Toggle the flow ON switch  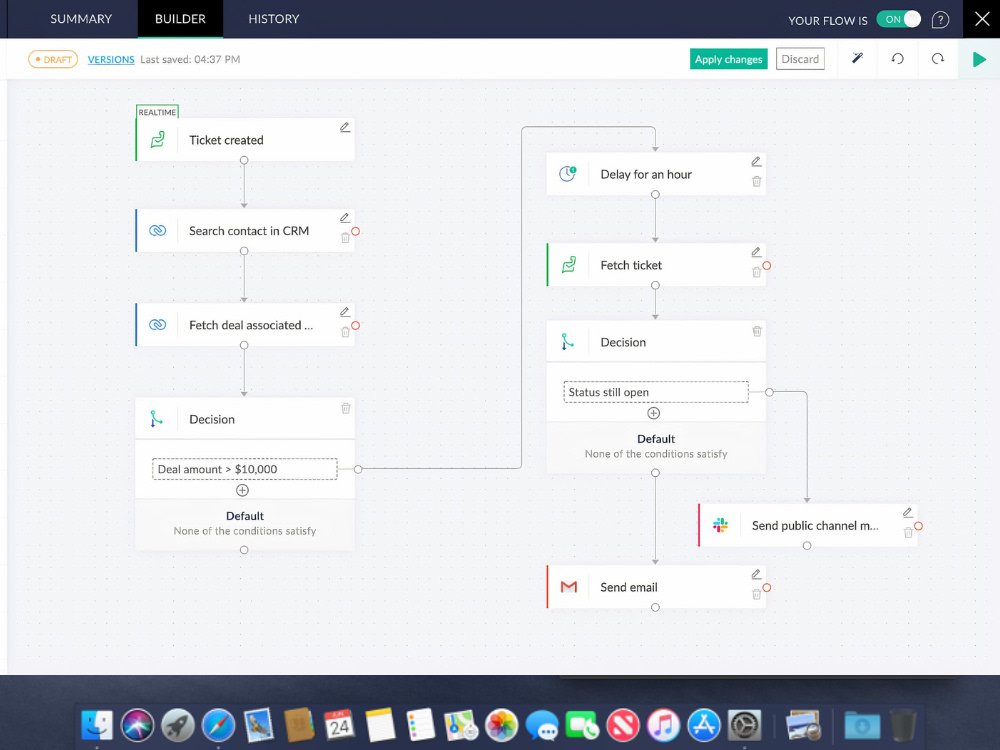899,19
